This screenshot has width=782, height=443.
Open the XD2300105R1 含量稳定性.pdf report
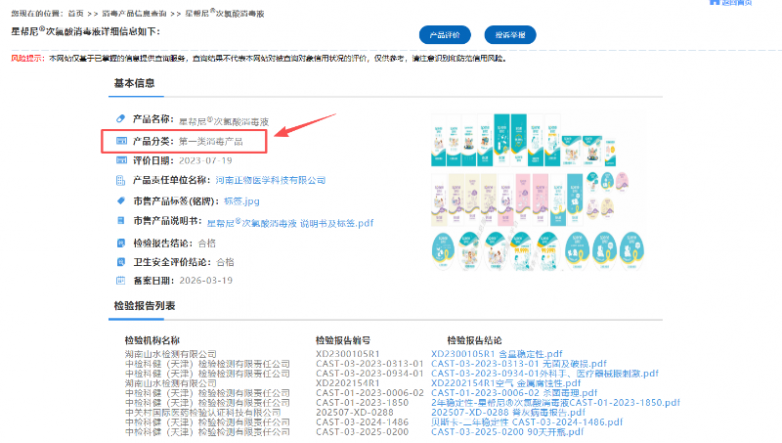pos(497,354)
